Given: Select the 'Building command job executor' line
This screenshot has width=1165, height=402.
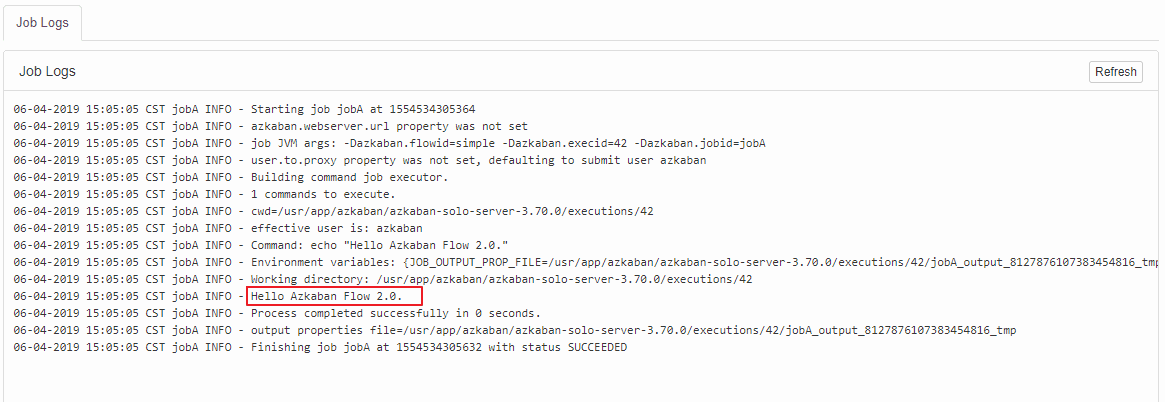Looking at the screenshot, I should pos(241,178).
